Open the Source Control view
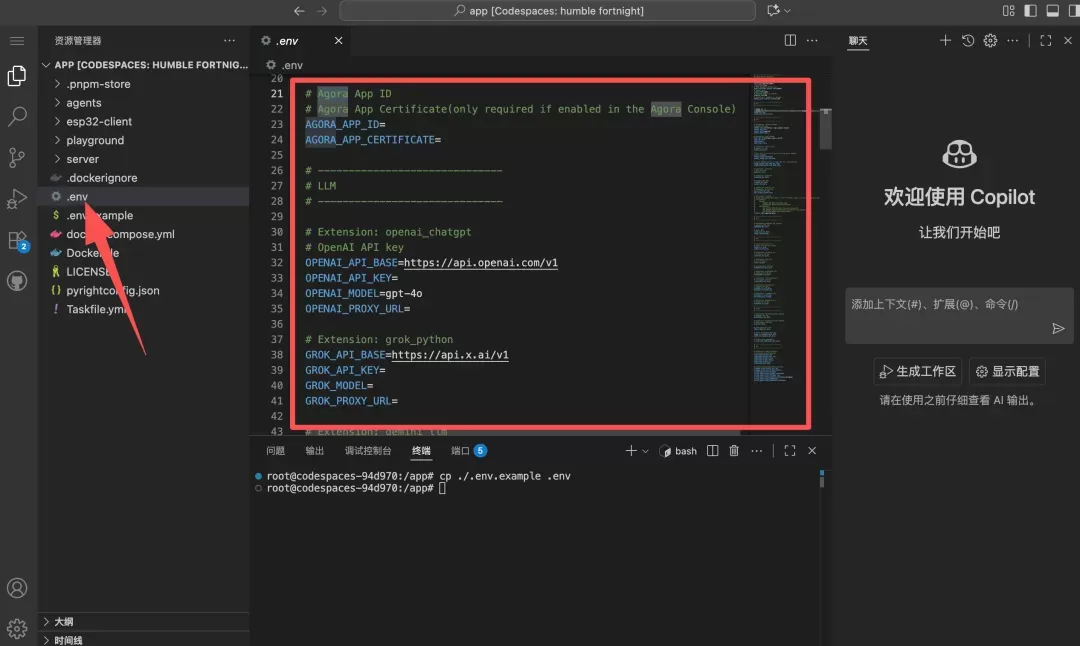This screenshot has height=646, width=1080. tap(17, 158)
